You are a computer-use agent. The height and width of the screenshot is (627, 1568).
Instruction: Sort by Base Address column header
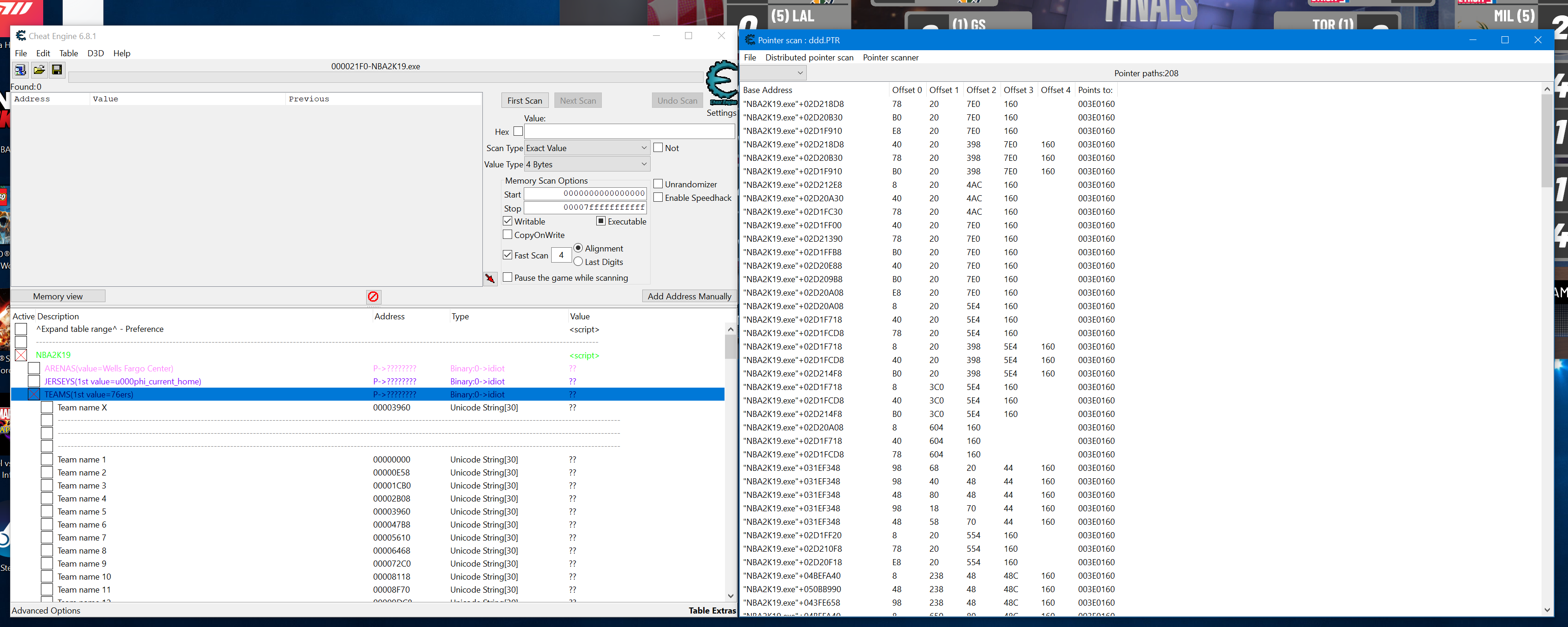coord(814,90)
